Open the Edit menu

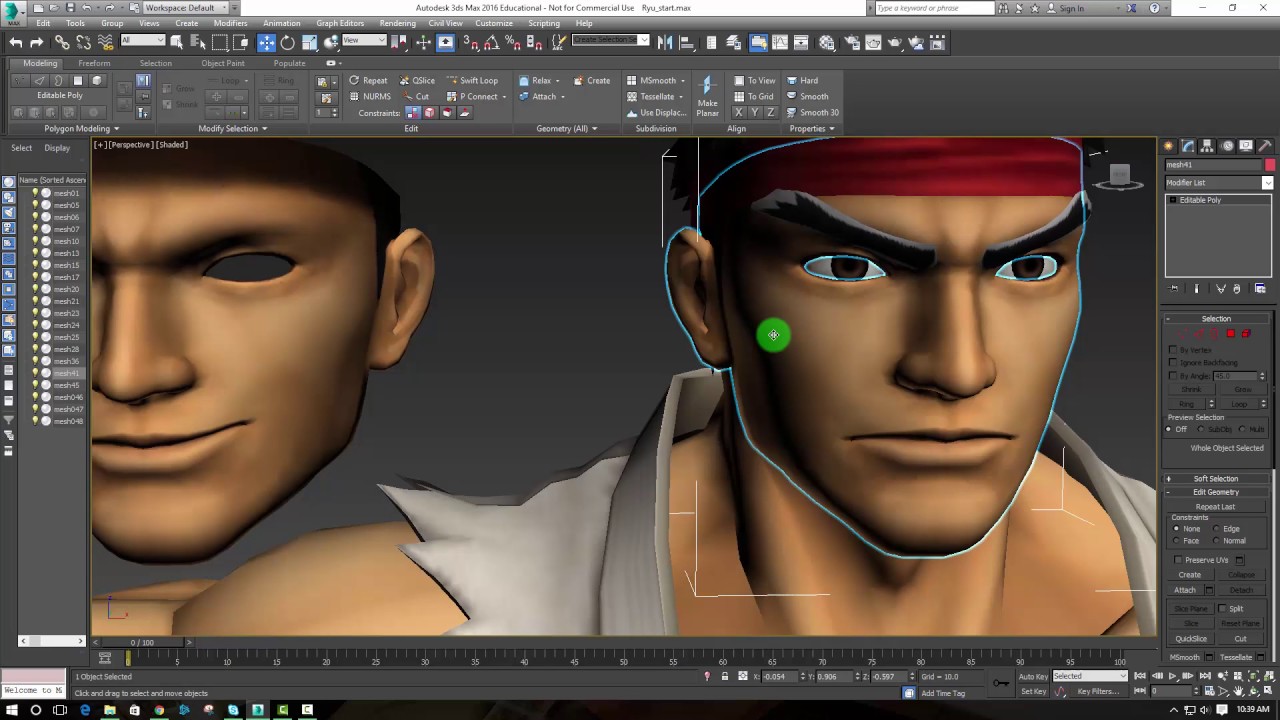coord(43,23)
